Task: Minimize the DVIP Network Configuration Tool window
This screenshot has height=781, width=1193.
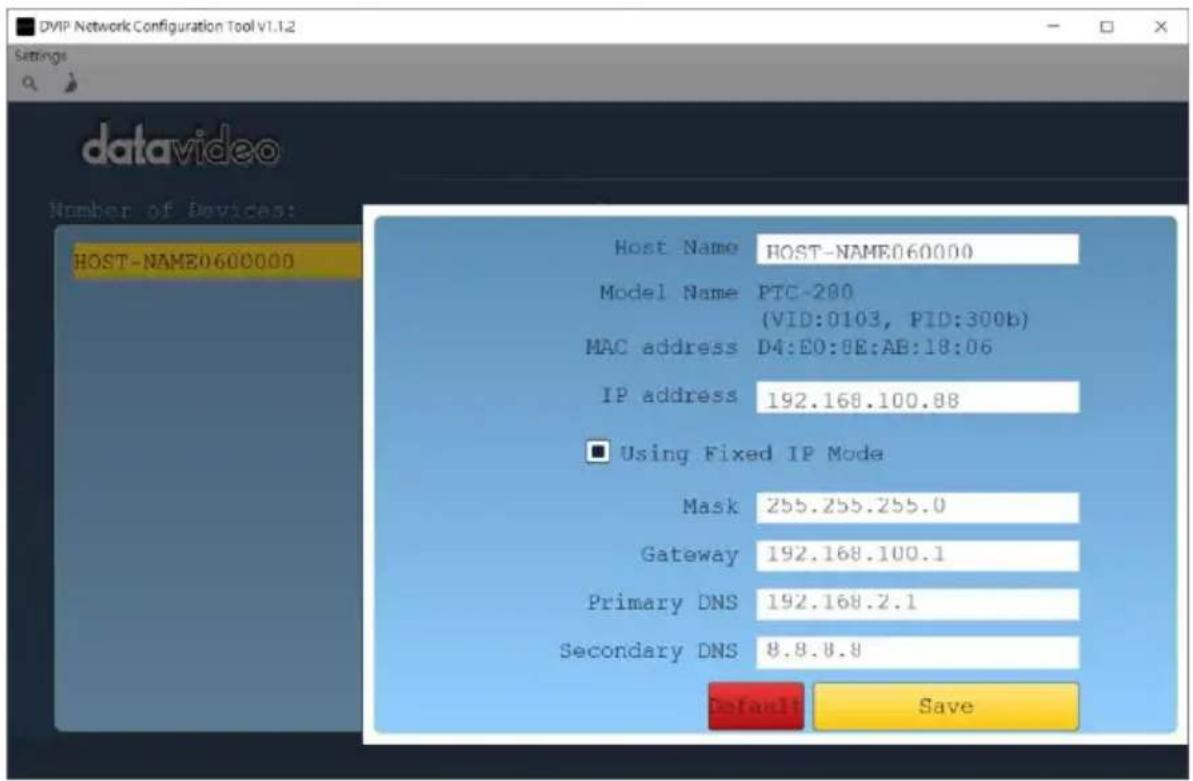Action: pyautogui.click(x=1053, y=27)
